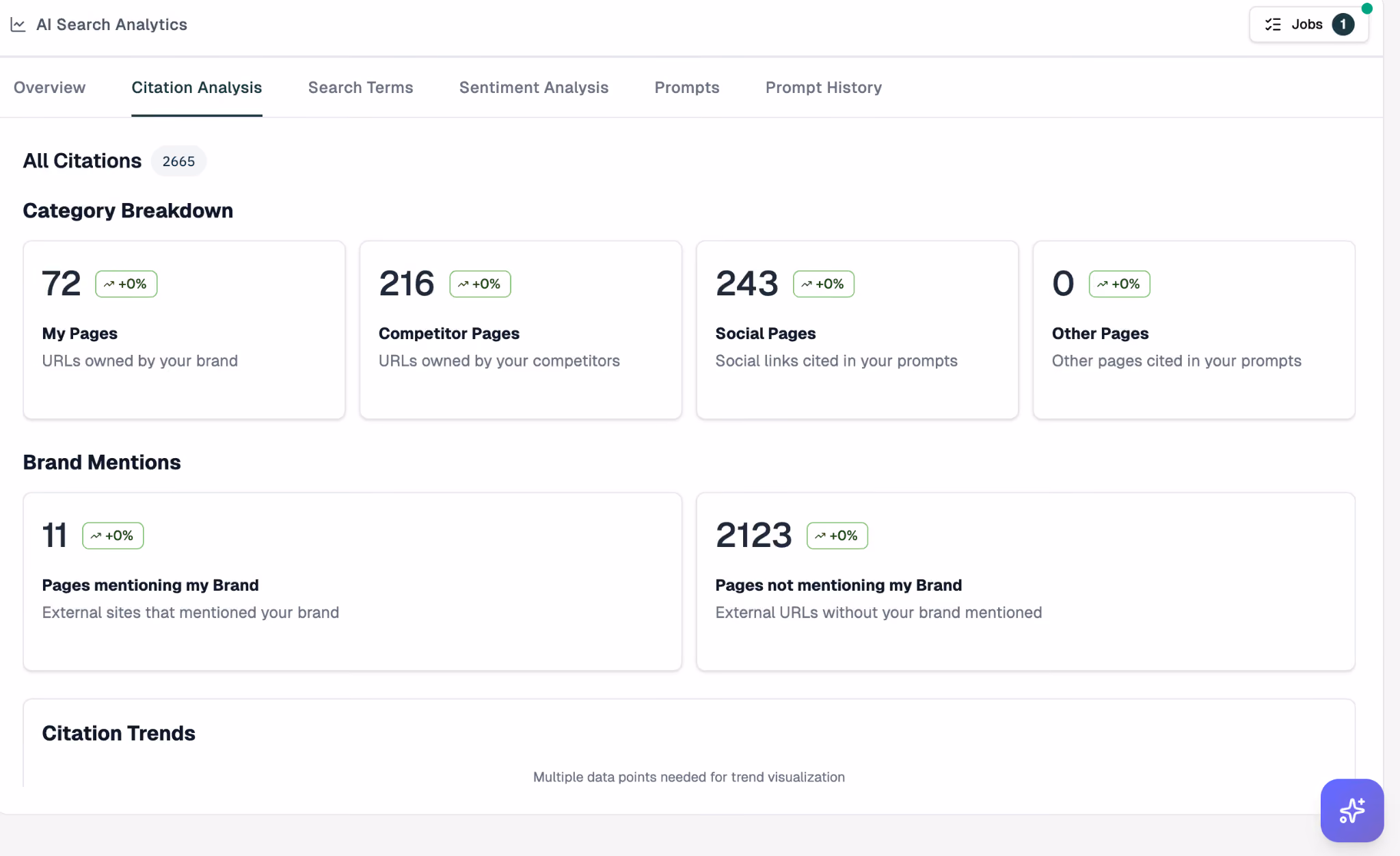The image size is (1400, 856).
Task: Click the Jobs count badge showing 1
Action: [1343, 25]
